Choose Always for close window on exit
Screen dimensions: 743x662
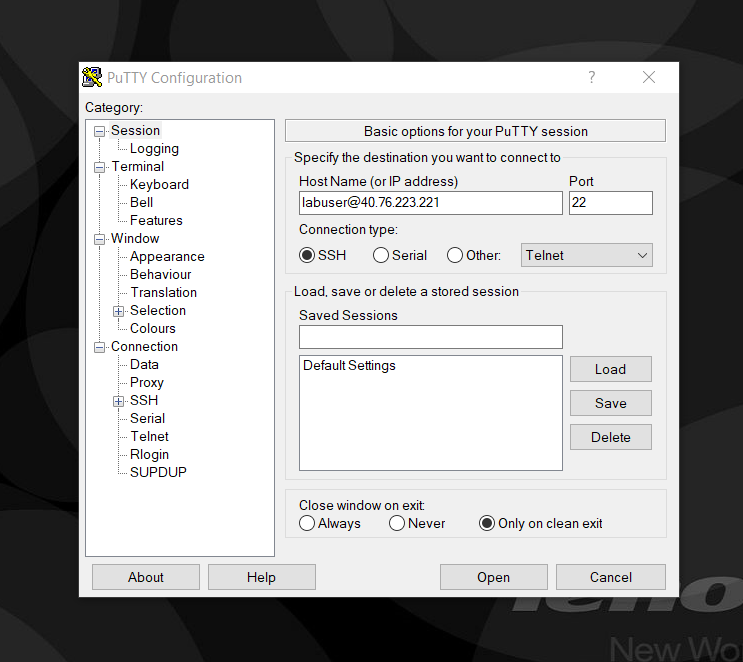[x=307, y=523]
